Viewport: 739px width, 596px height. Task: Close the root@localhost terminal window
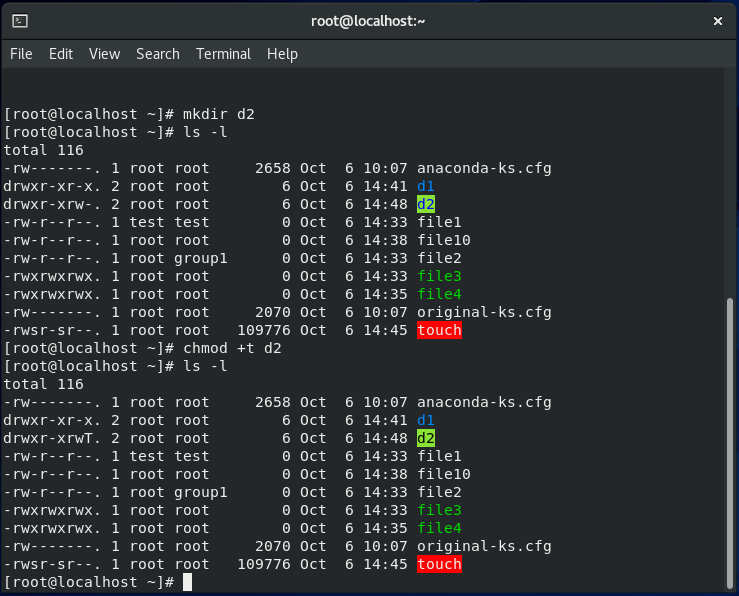coord(717,21)
